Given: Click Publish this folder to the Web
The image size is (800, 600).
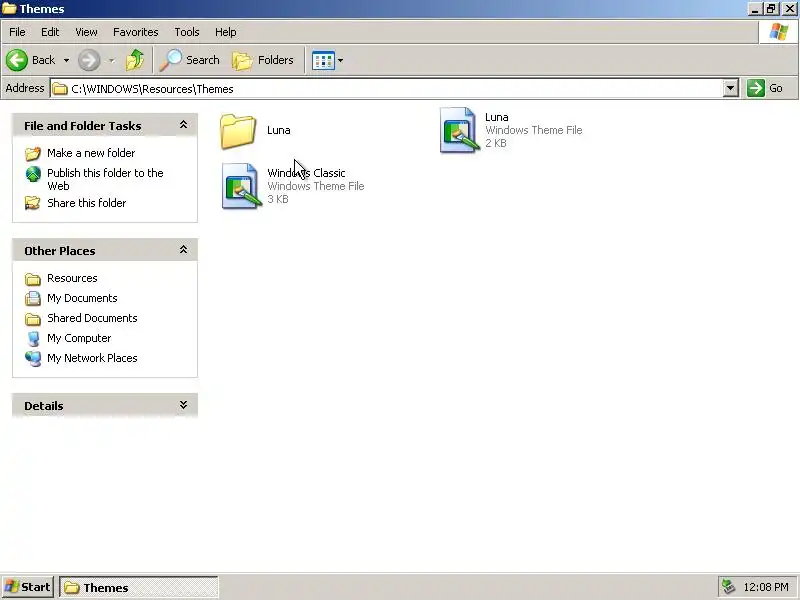Looking at the screenshot, I should point(105,179).
